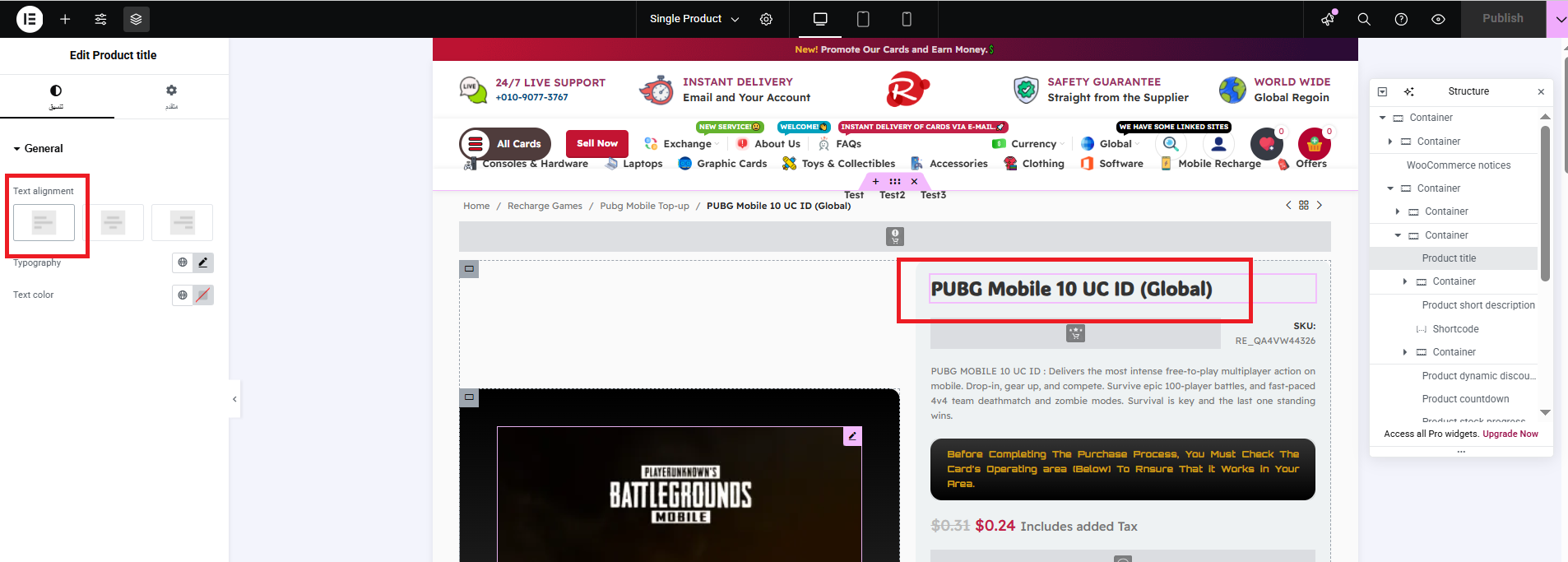Click the user account icon
This screenshot has height=562, width=1568.
tap(1219, 144)
